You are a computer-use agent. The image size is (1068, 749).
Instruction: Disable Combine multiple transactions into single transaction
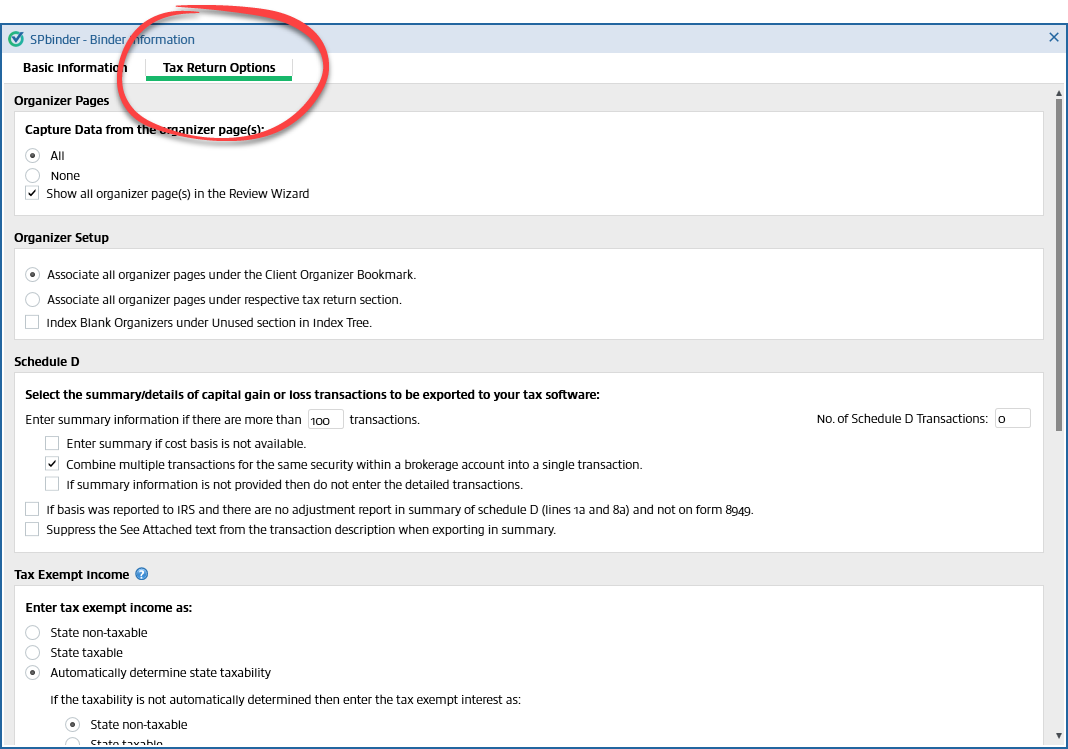(51, 464)
